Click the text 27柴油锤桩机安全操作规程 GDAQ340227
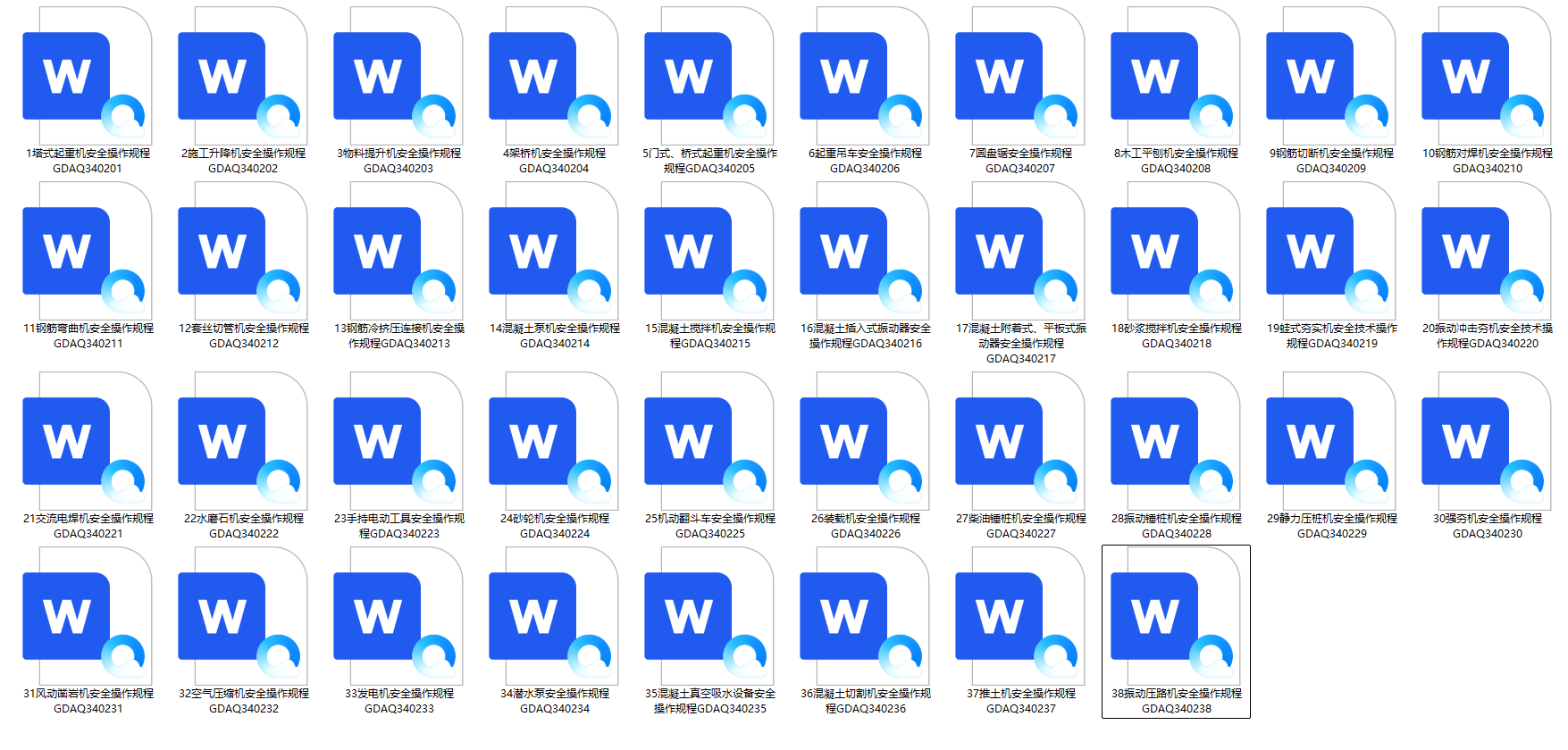The height and width of the screenshot is (750, 1568). (1021, 526)
